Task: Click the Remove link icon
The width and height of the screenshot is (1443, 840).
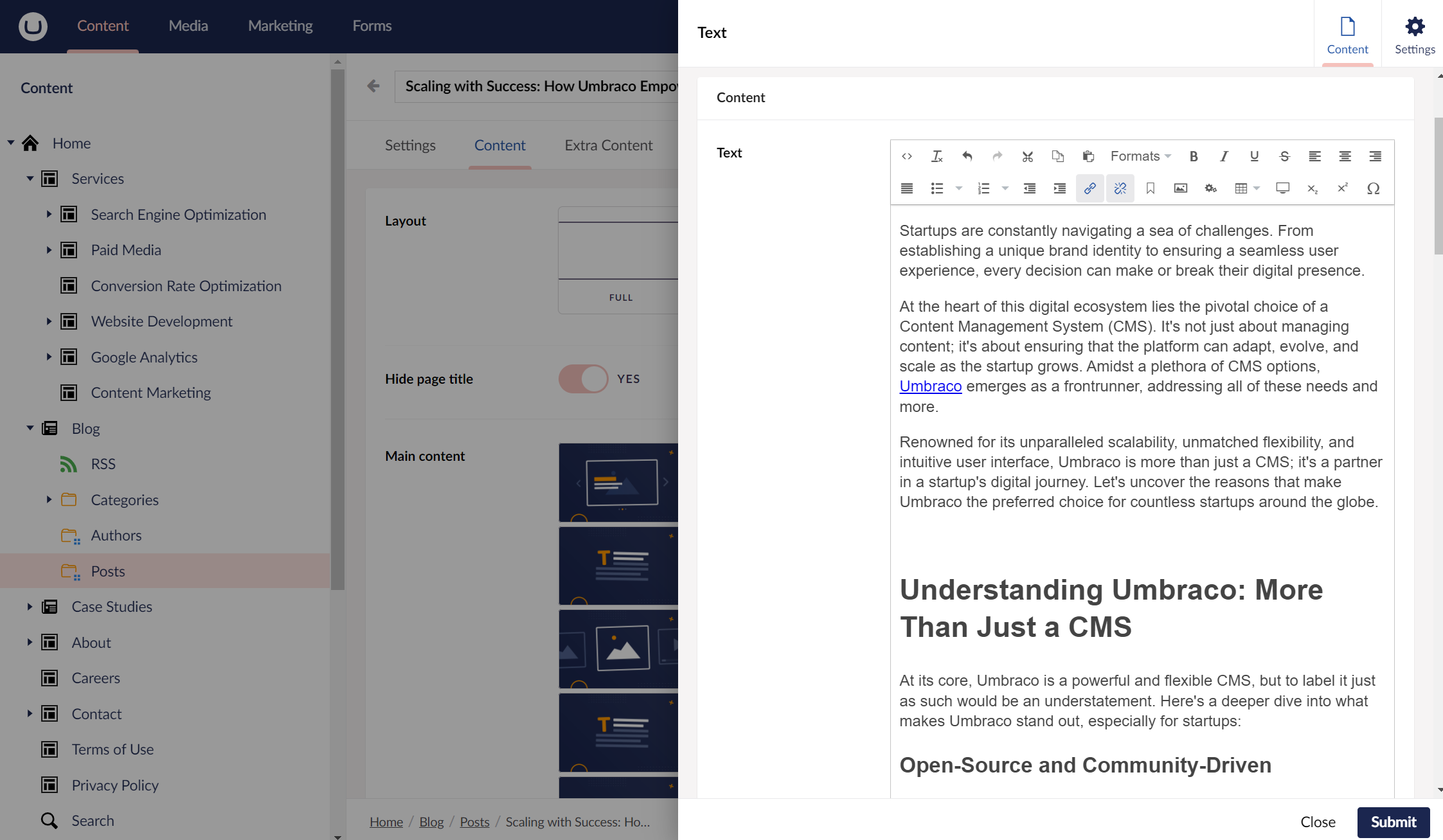Action: (x=1120, y=188)
